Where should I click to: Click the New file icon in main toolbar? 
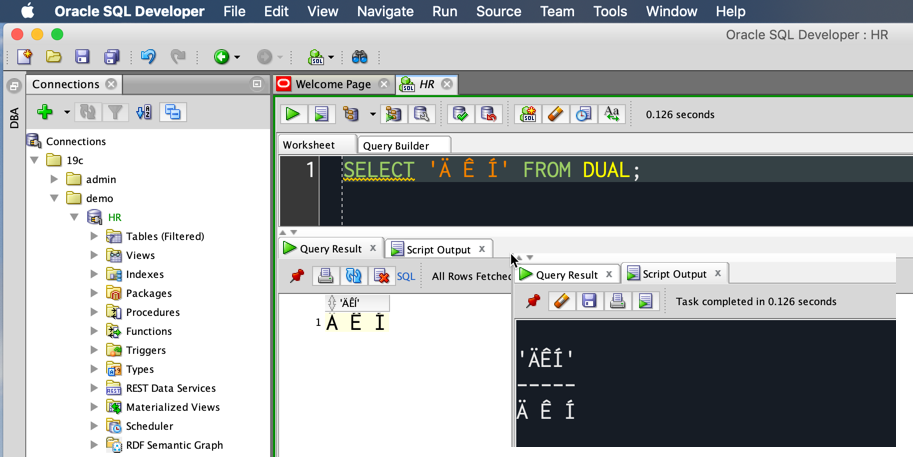(x=24, y=56)
